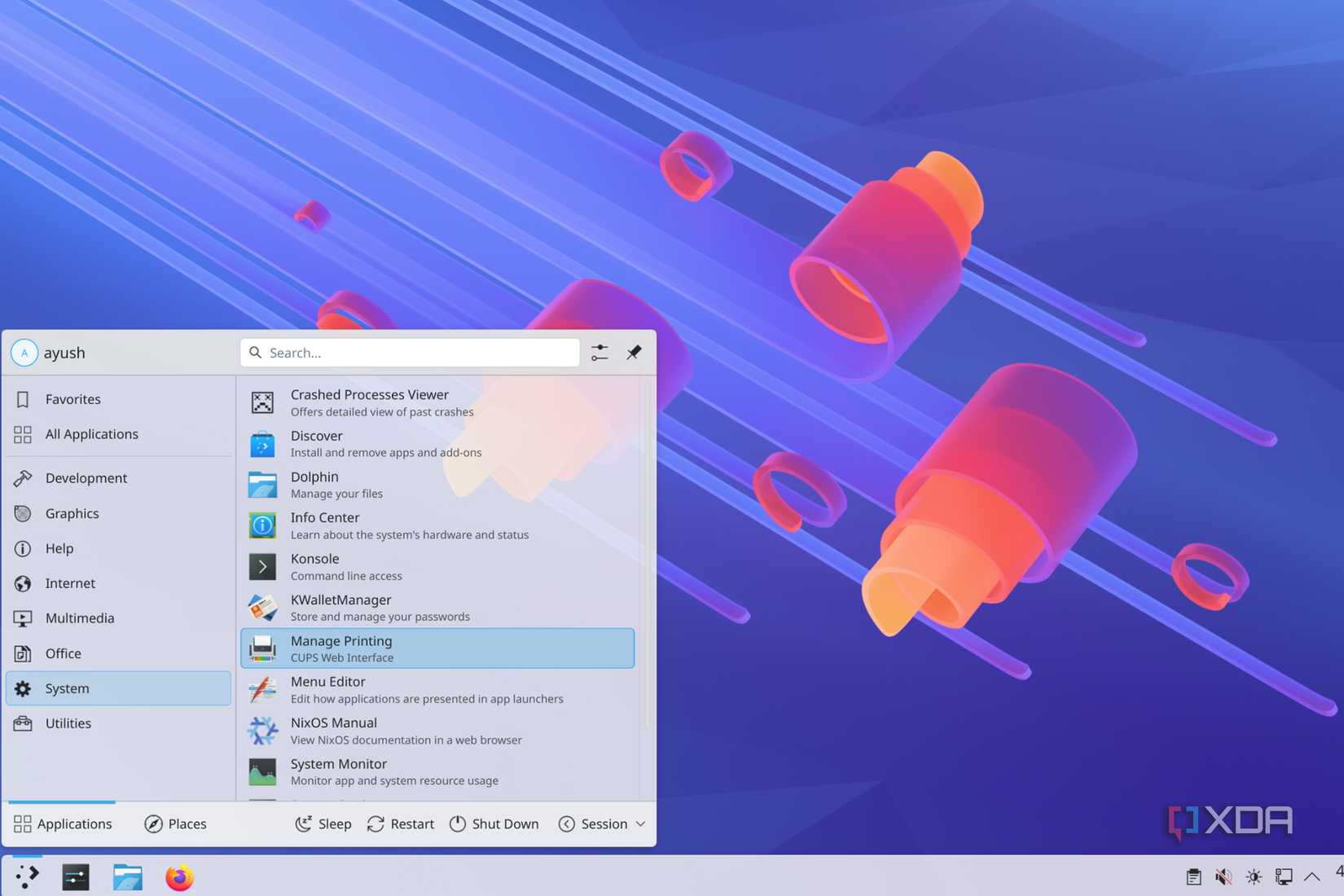Pin the application launcher open

coord(634,353)
